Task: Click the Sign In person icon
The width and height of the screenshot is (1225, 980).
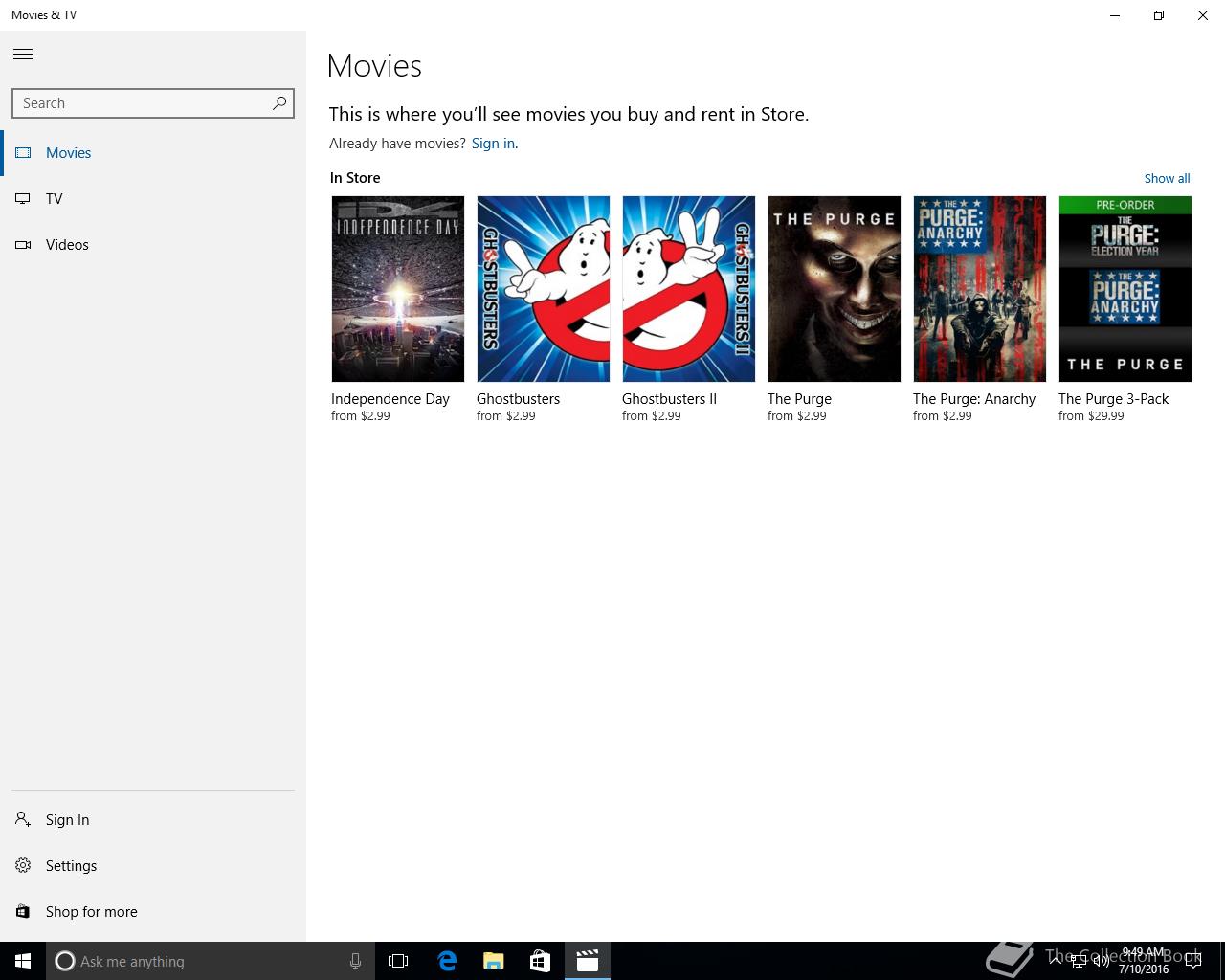Action: (x=23, y=819)
